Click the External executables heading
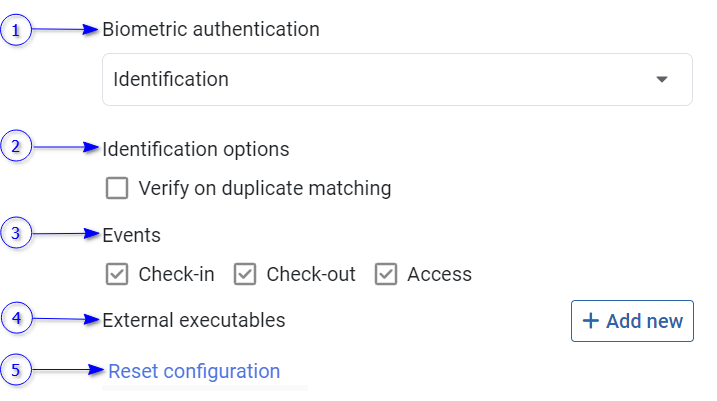 point(194,320)
